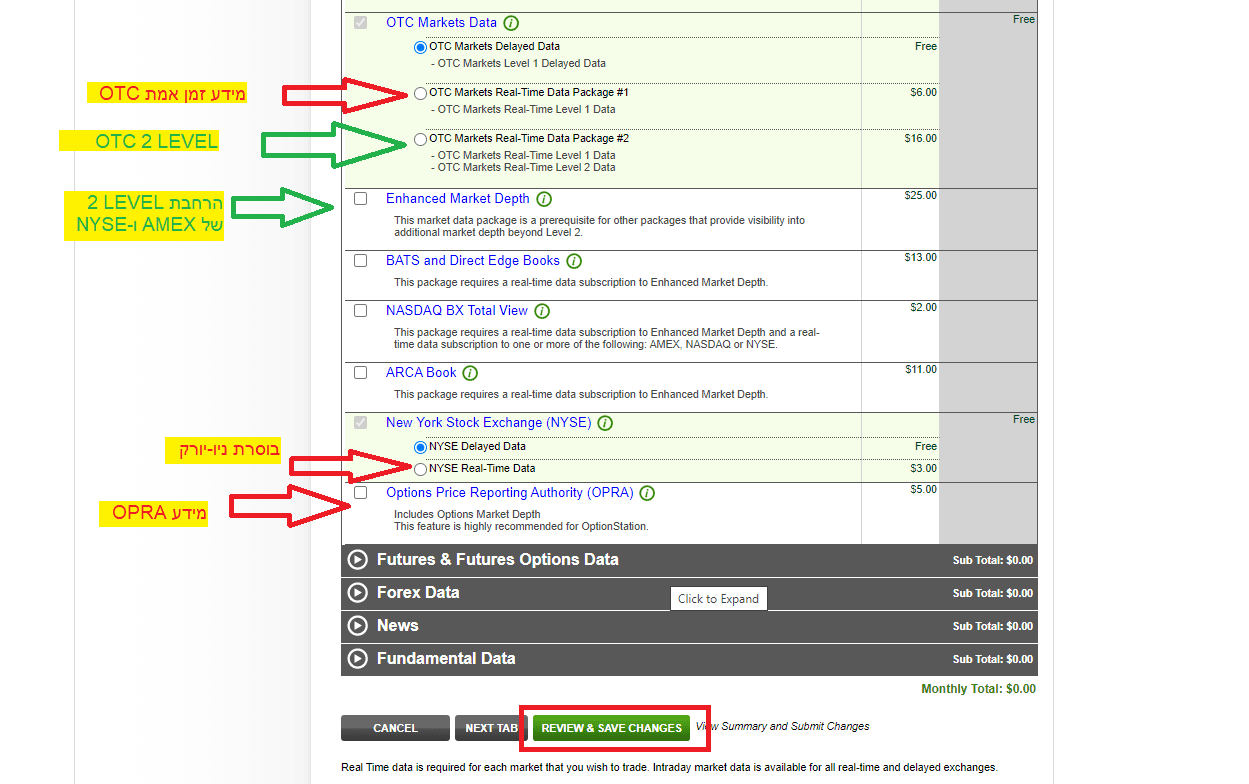Click the $11.00 ARCA Book price

pyautogui.click(x=921, y=370)
